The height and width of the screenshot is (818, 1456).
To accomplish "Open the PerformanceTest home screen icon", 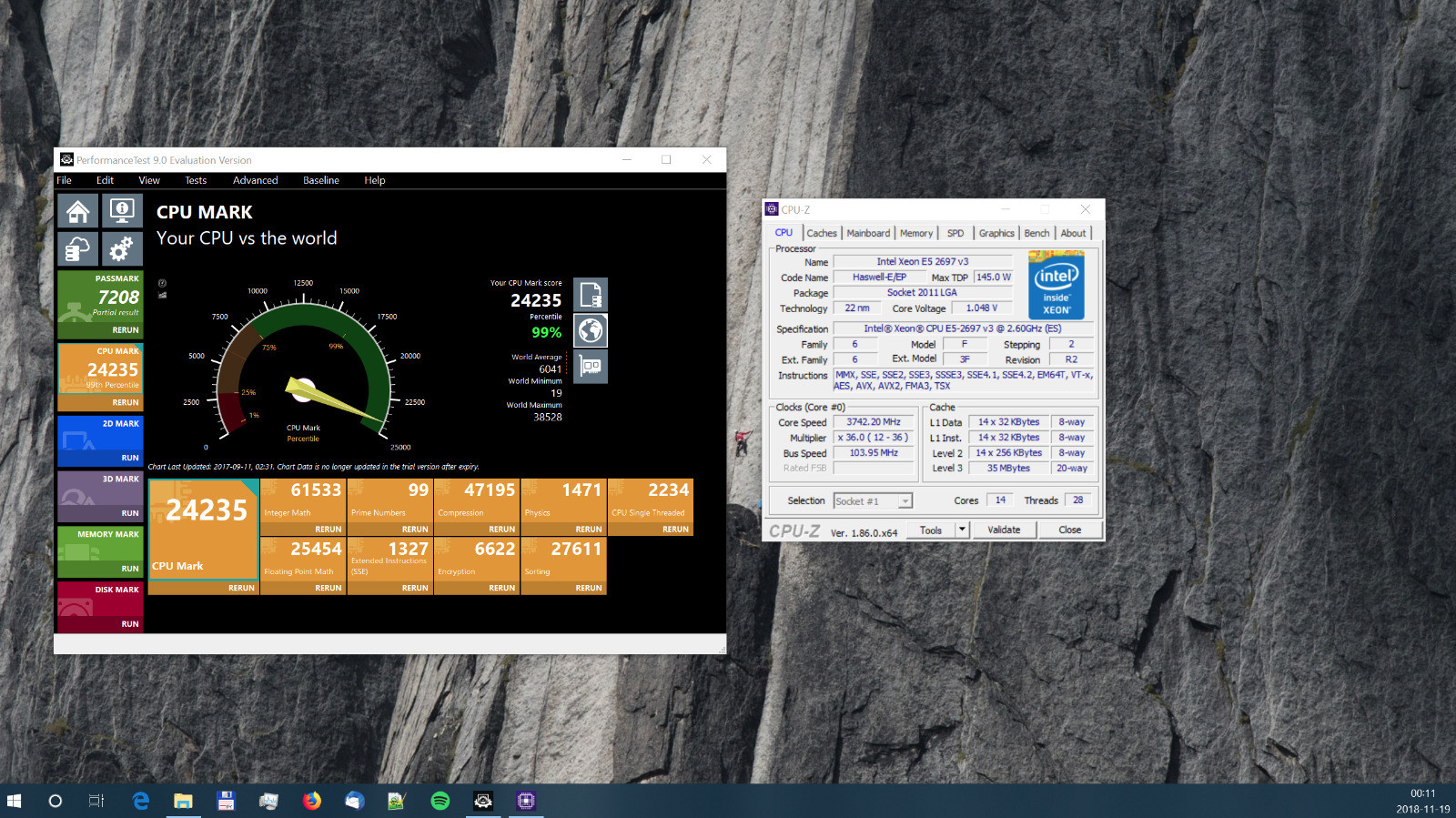I will [77, 211].
